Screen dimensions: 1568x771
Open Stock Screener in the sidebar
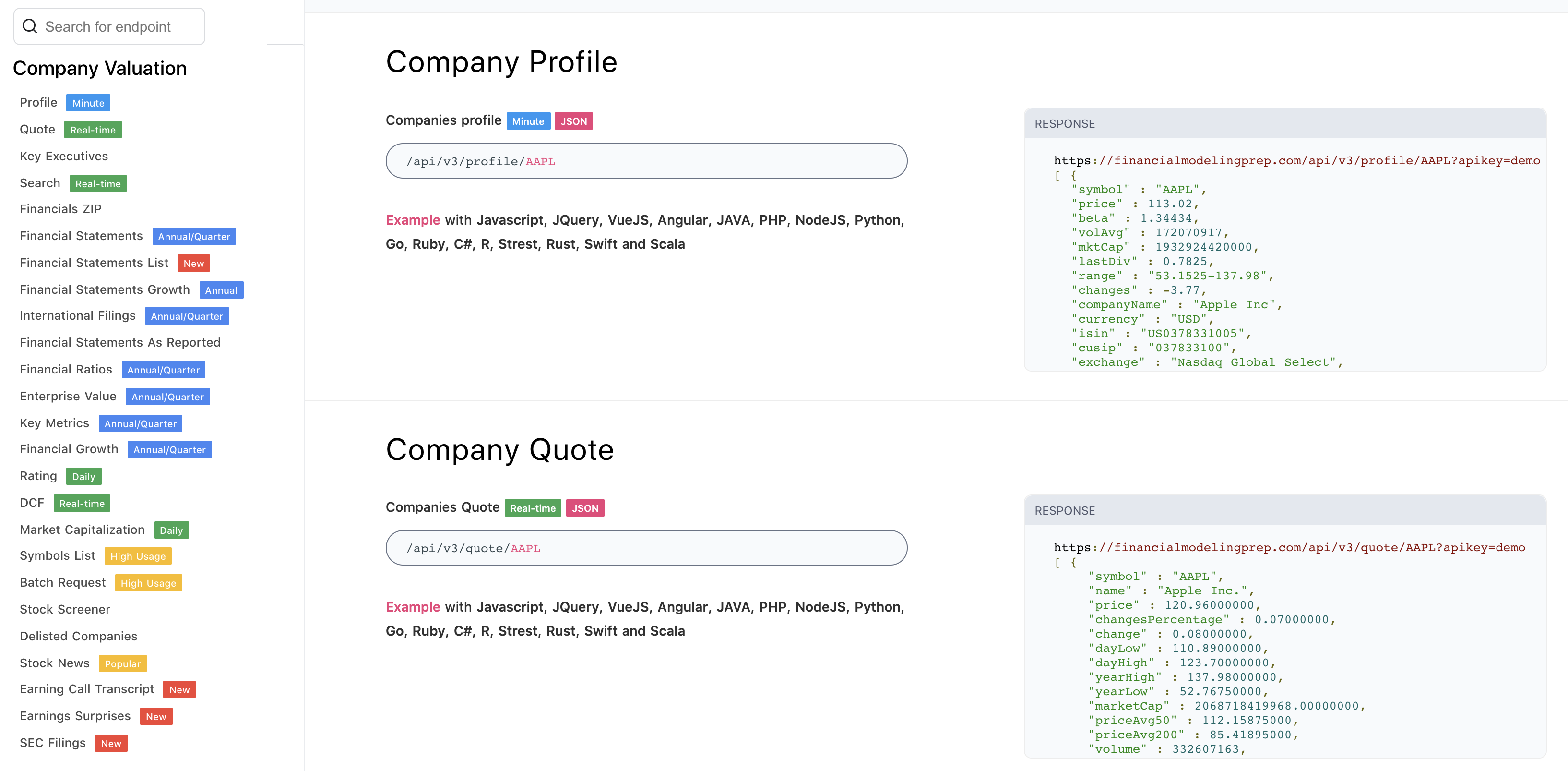64,609
